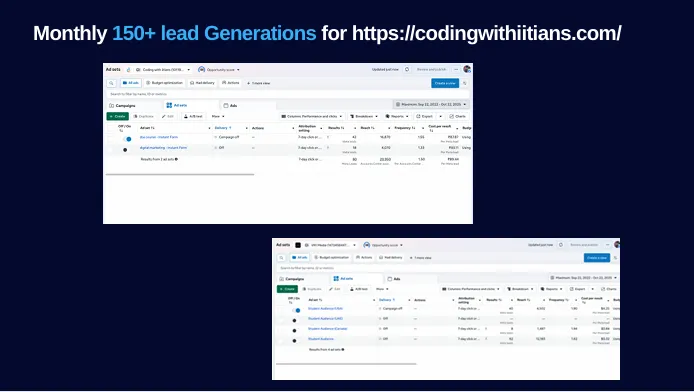Click the black account logo square in the VM Media header
This screenshot has height=392, width=694.
click(298, 245)
